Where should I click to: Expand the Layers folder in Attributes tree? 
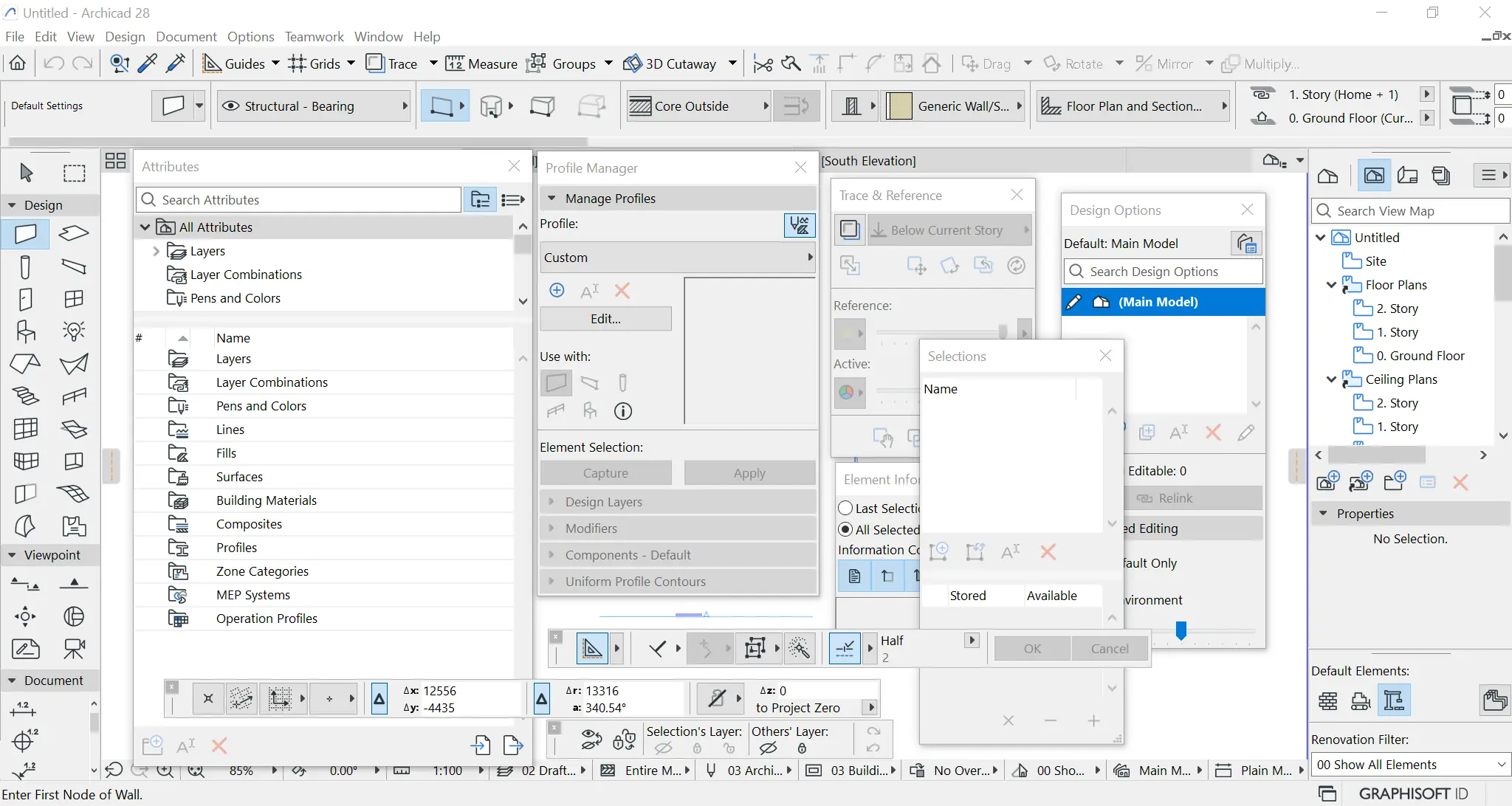tap(156, 251)
